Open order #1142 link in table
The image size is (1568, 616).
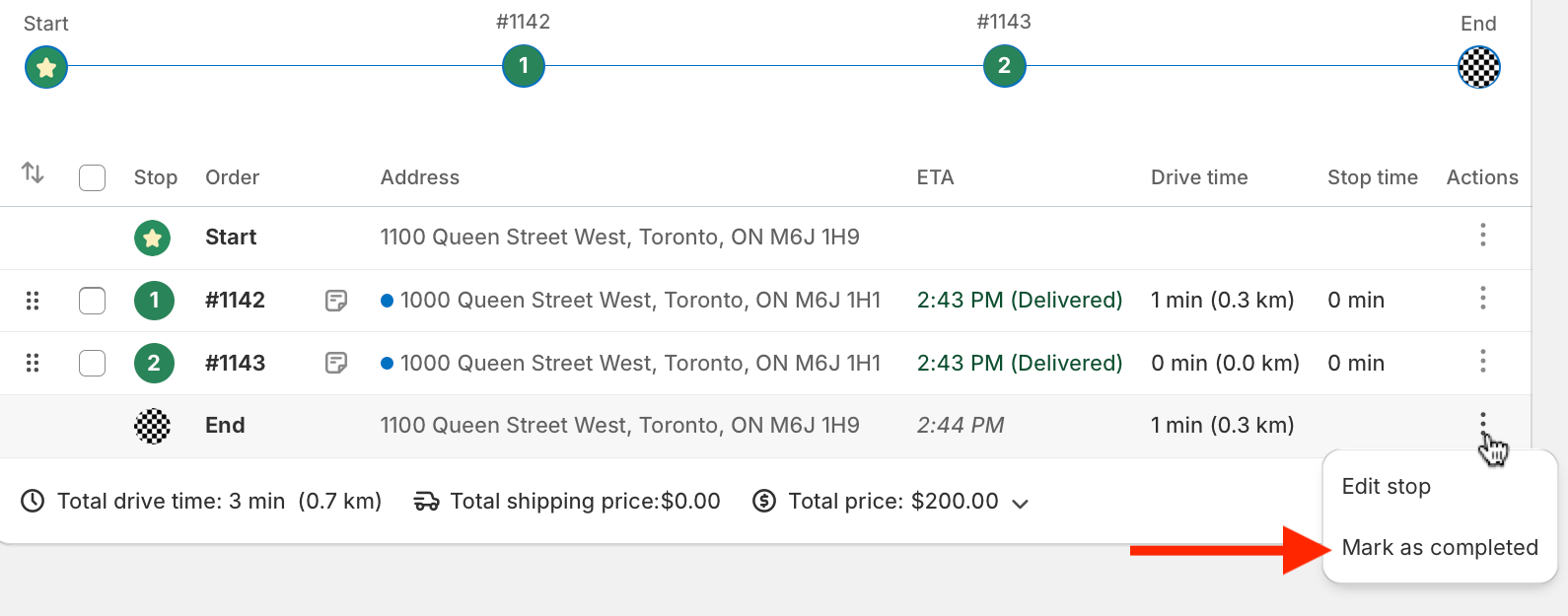235,301
